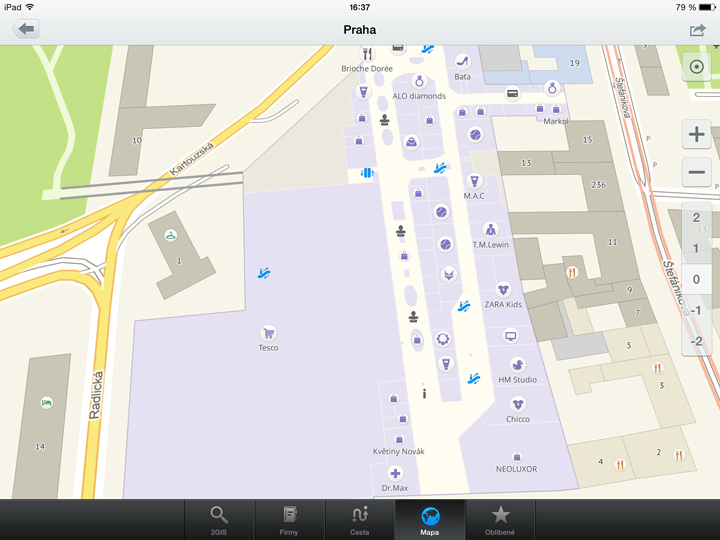Tap the information point icon
This screenshot has height=540, width=720.
(x=425, y=394)
